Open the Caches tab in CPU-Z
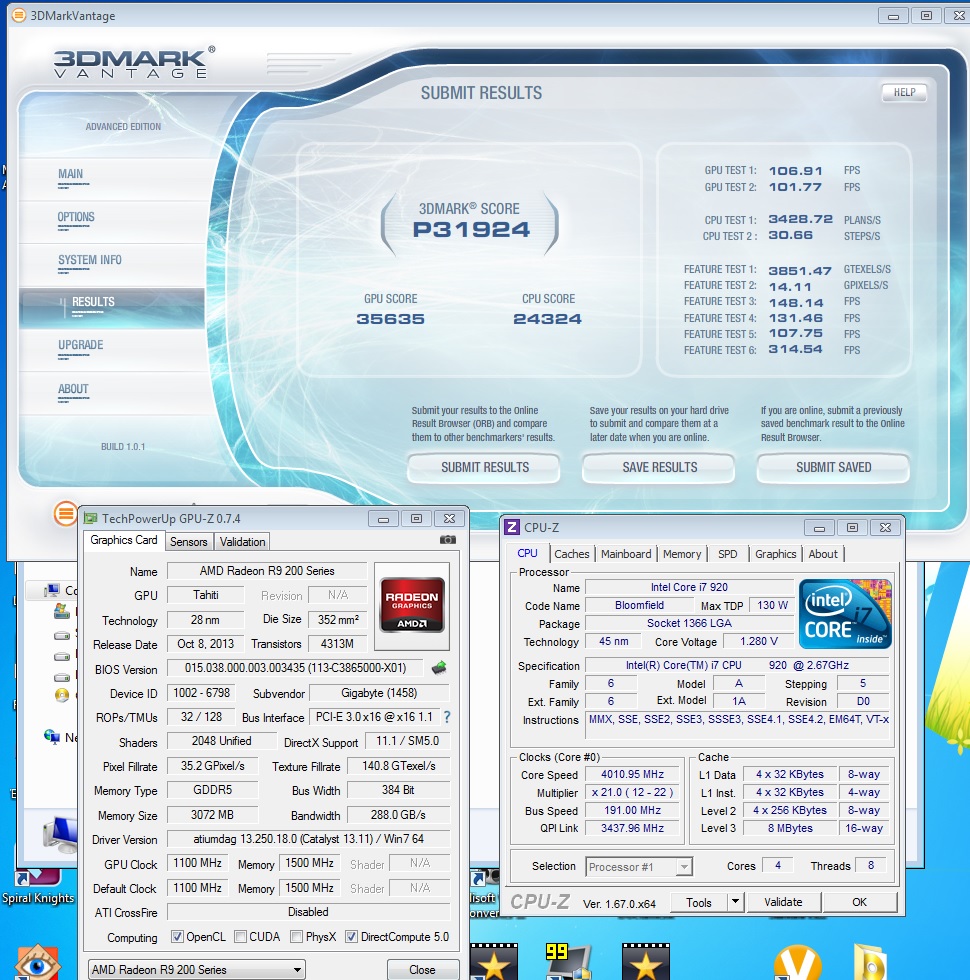This screenshot has width=970, height=980. pyautogui.click(x=571, y=554)
